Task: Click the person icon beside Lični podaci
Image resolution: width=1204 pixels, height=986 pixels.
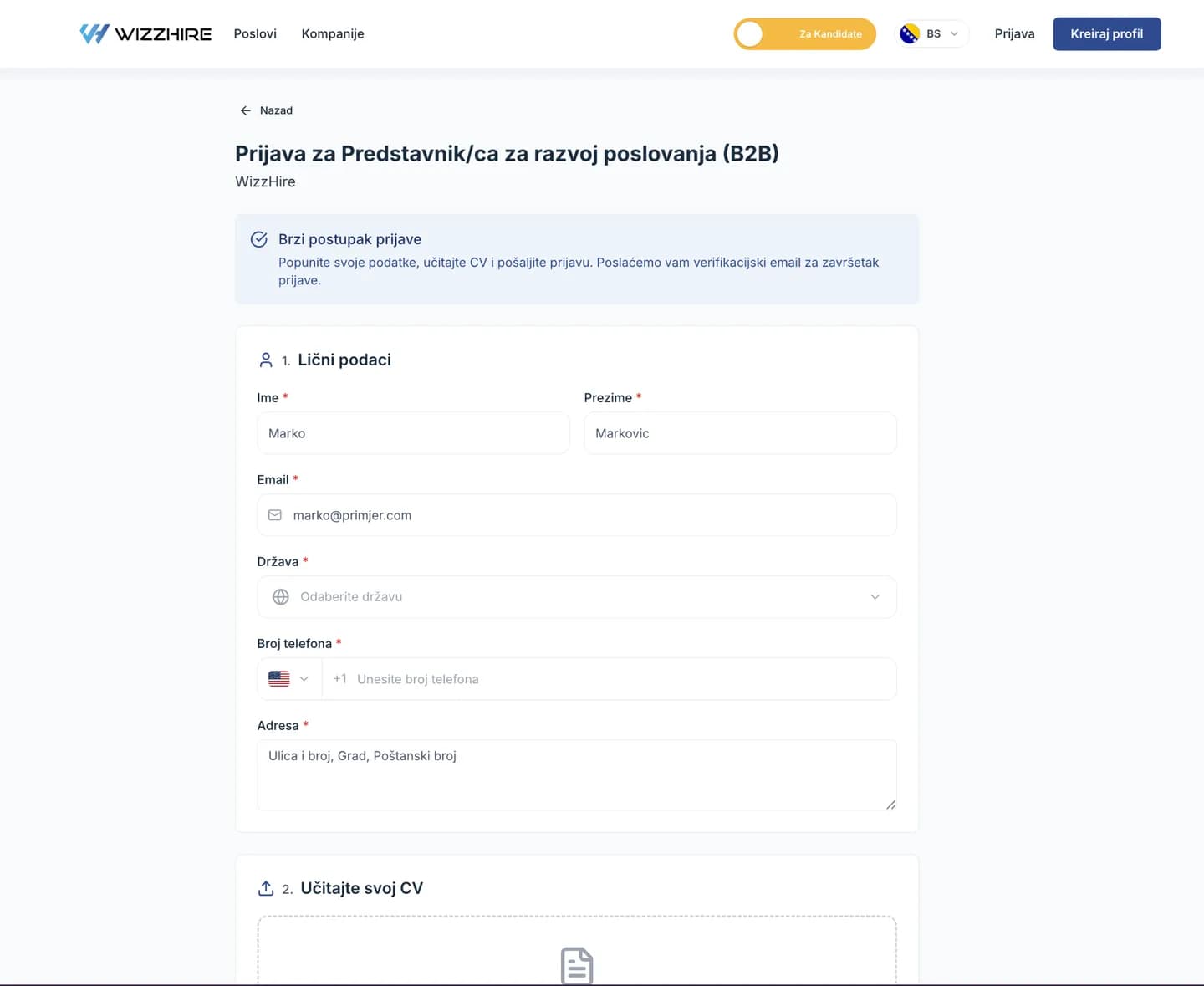Action: click(266, 360)
